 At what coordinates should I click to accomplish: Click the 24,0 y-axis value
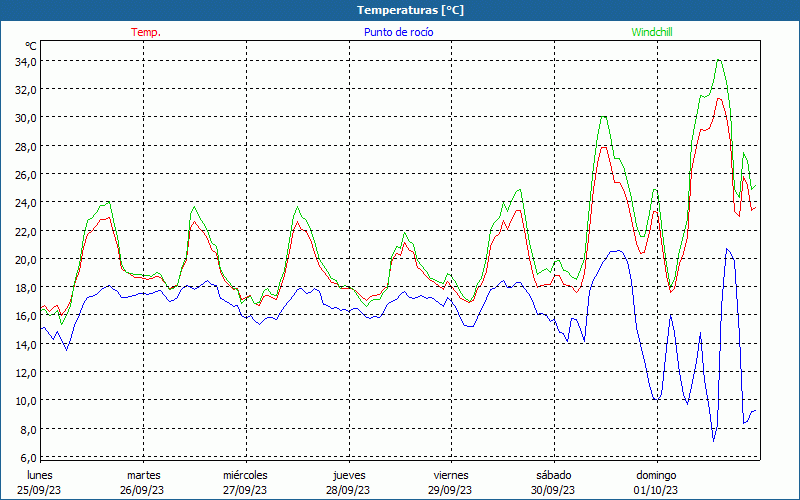click(x=26, y=203)
